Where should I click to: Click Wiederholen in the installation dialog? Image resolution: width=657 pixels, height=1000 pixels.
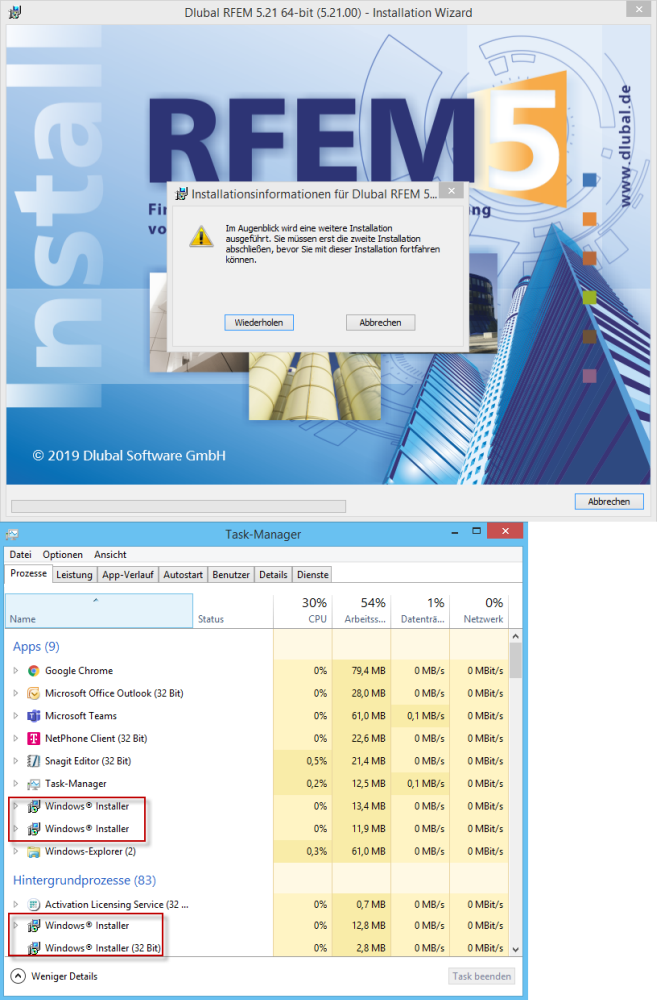coord(259,323)
